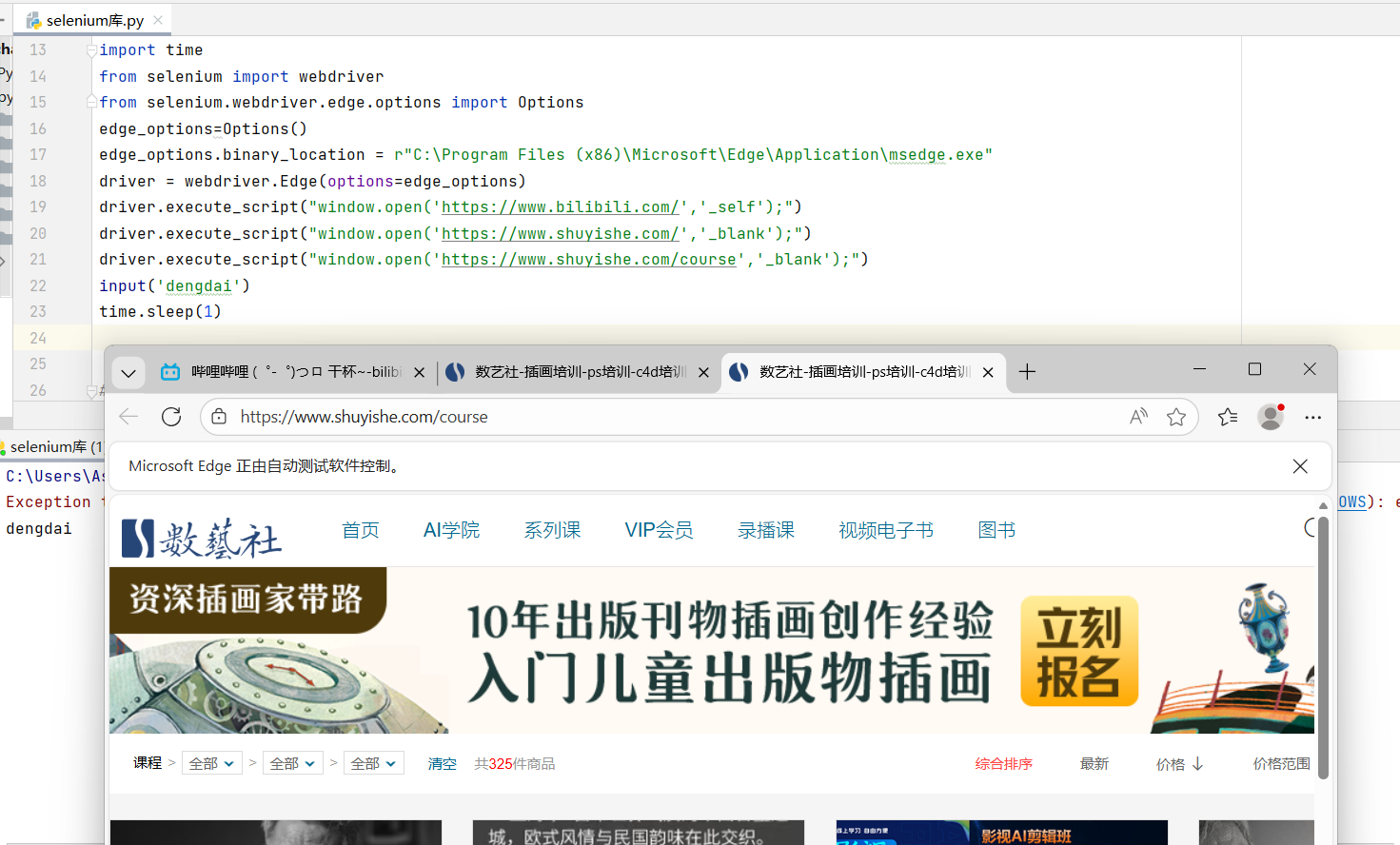Open VIP会员 navigation item
1400x845 pixels.
click(659, 530)
